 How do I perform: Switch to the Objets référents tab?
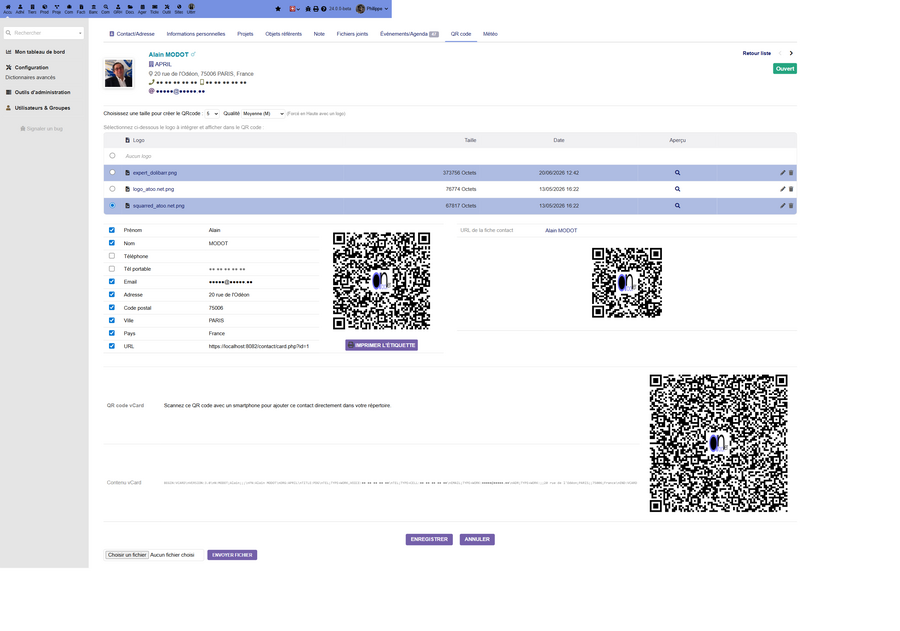click(283, 34)
